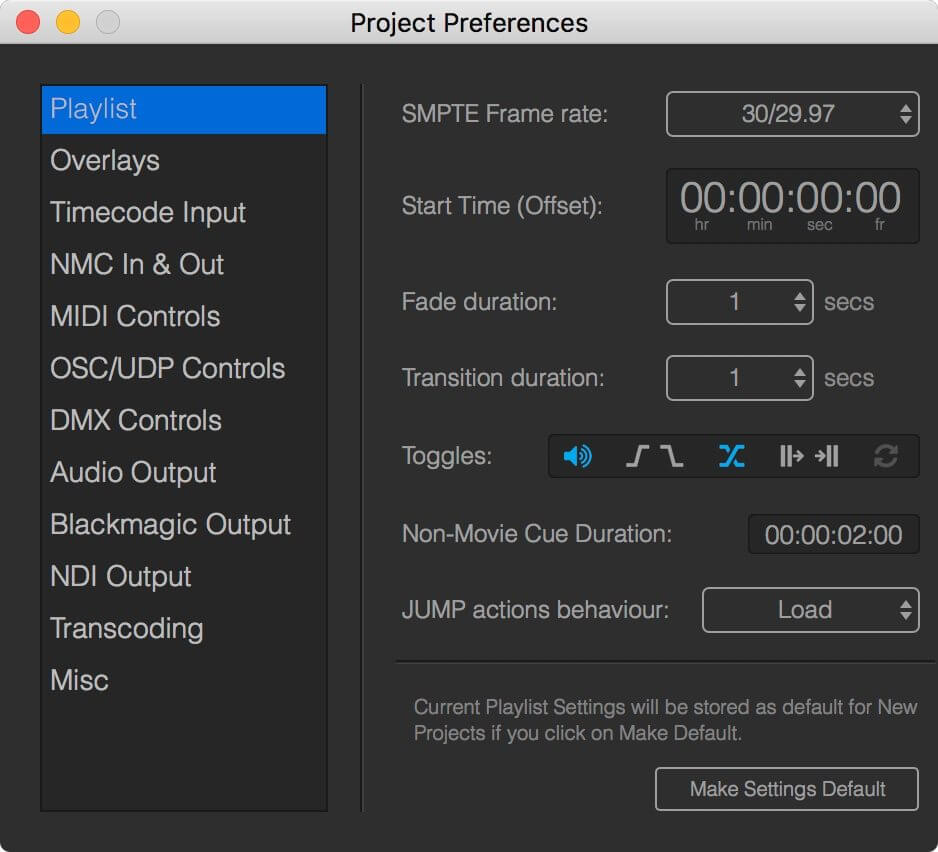Open the Transcoding section
This screenshot has height=852, width=938.
click(x=184, y=629)
